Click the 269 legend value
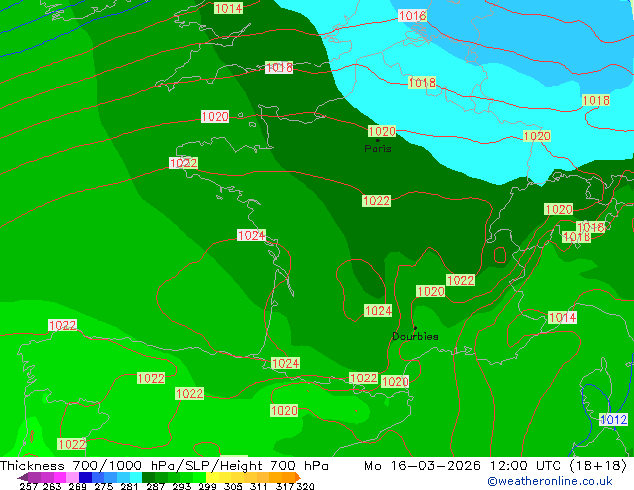Screen dimensions: 634x490 tap(77, 486)
